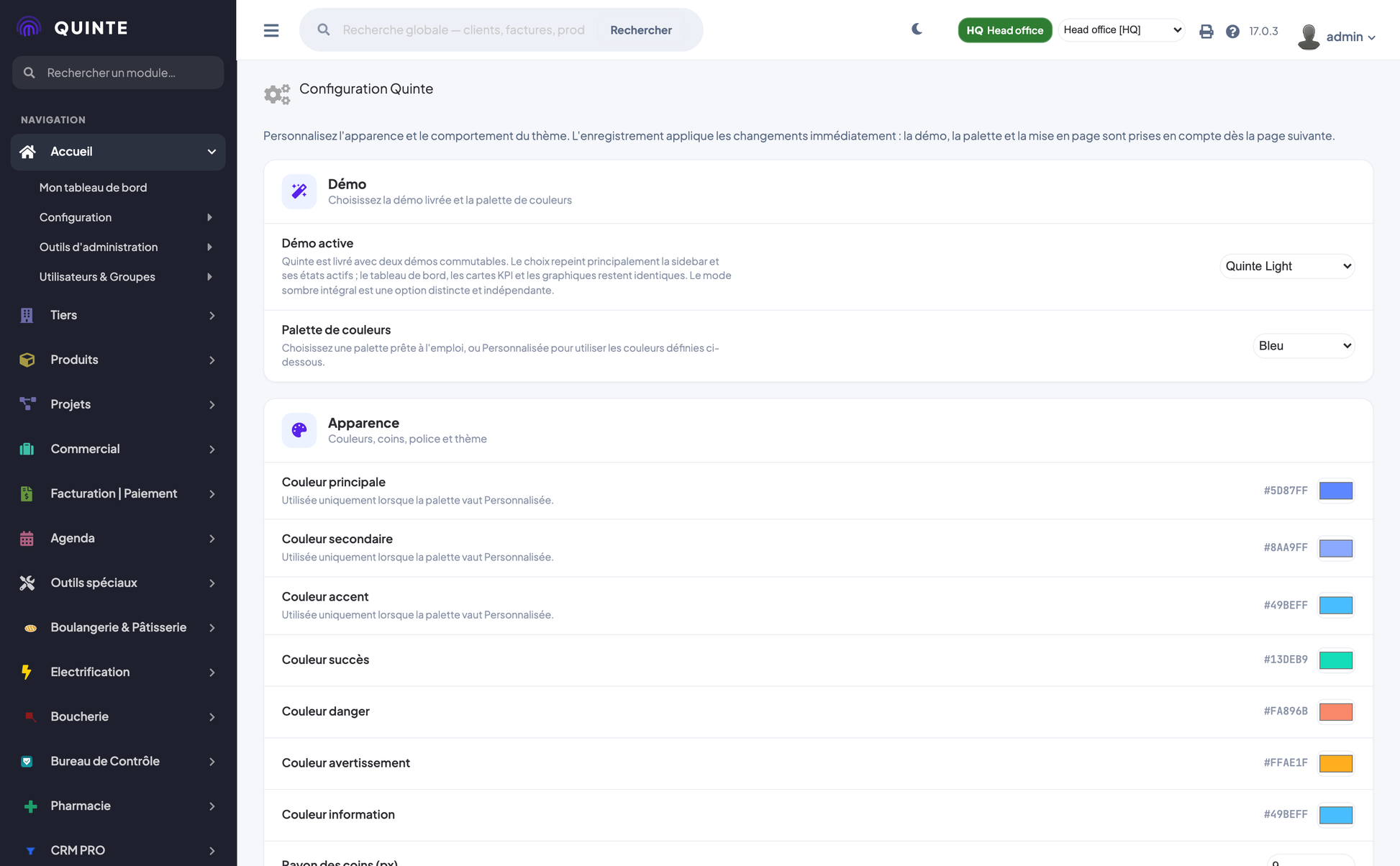Screen dimensions: 1400x866
Task: Click the Accueil home icon
Action: [x=27, y=152]
